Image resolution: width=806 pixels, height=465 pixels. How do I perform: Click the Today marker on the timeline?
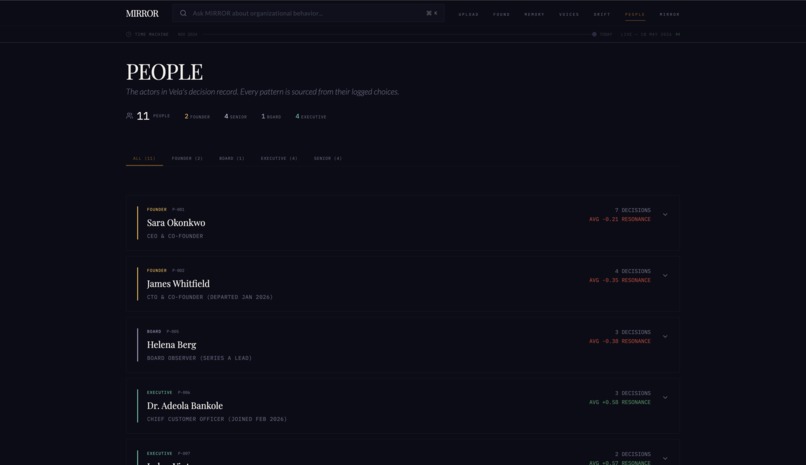pyautogui.click(x=594, y=34)
